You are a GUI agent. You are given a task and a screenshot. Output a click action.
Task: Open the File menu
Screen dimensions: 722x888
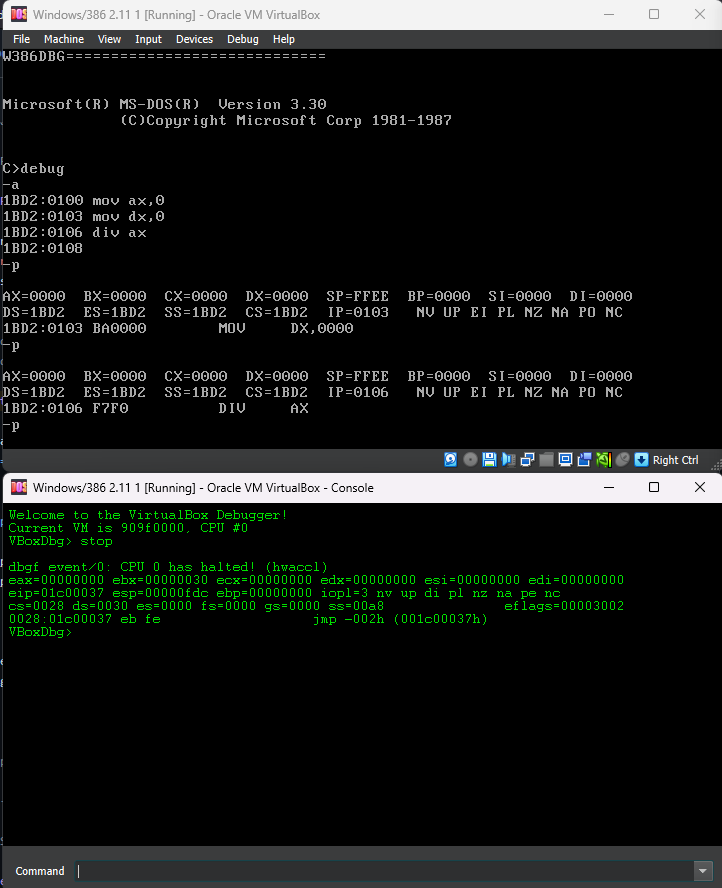[21, 39]
